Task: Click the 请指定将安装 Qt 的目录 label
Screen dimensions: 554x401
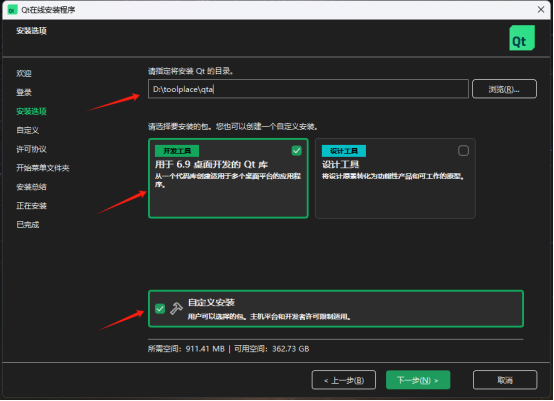Action: (190, 71)
